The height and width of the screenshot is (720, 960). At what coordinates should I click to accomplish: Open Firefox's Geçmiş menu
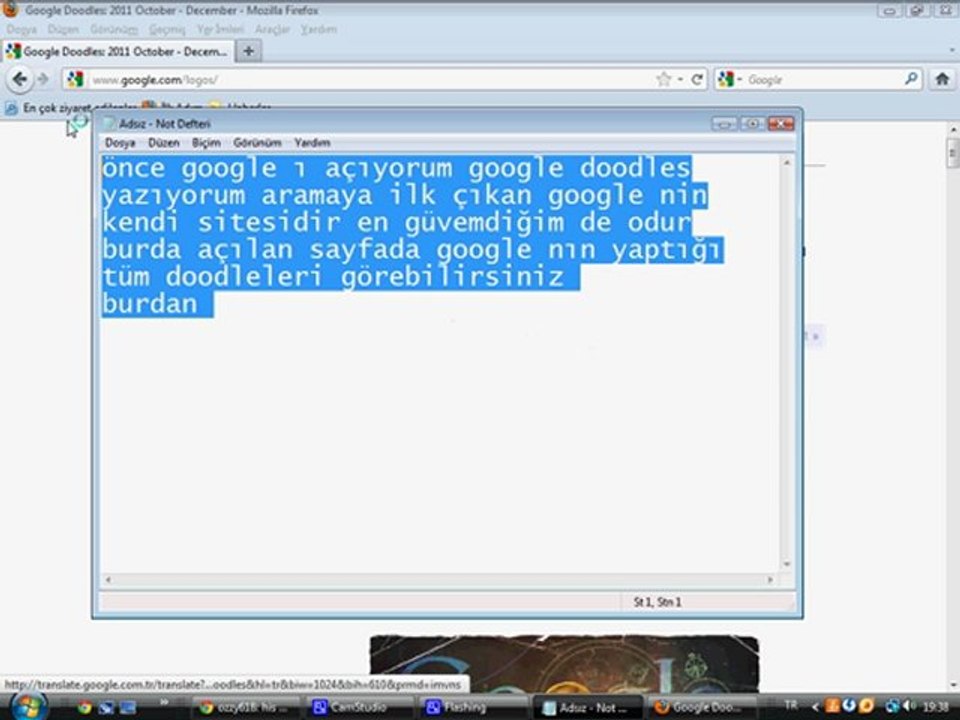(x=167, y=29)
